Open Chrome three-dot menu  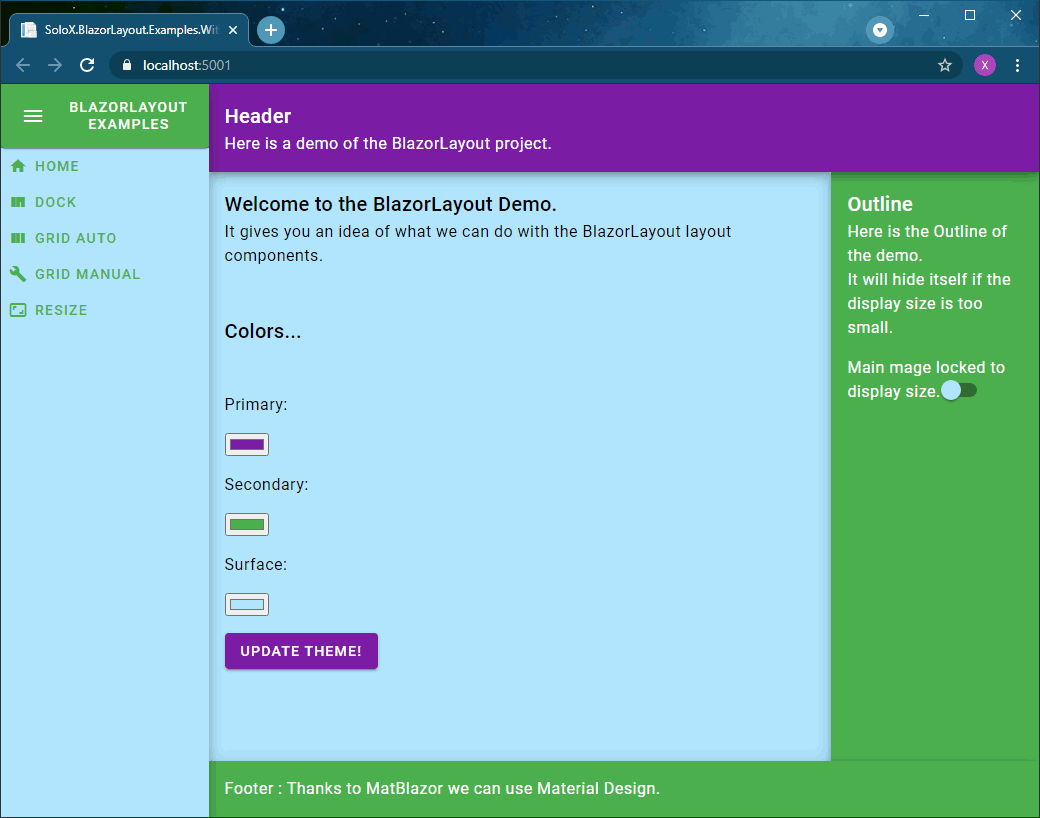click(x=1017, y=65)
